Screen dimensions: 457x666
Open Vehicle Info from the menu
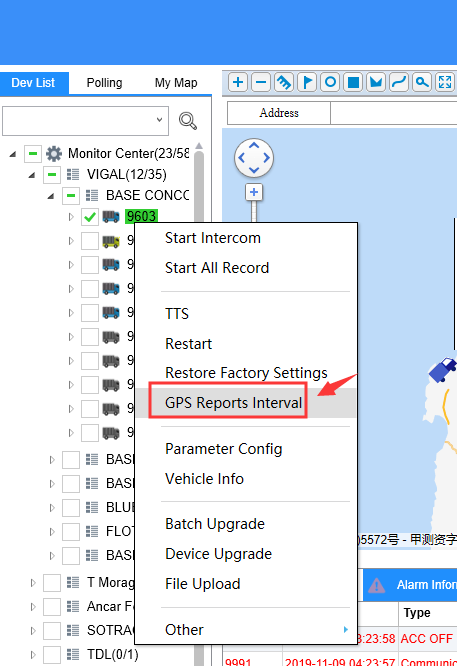tap(204, 479)
